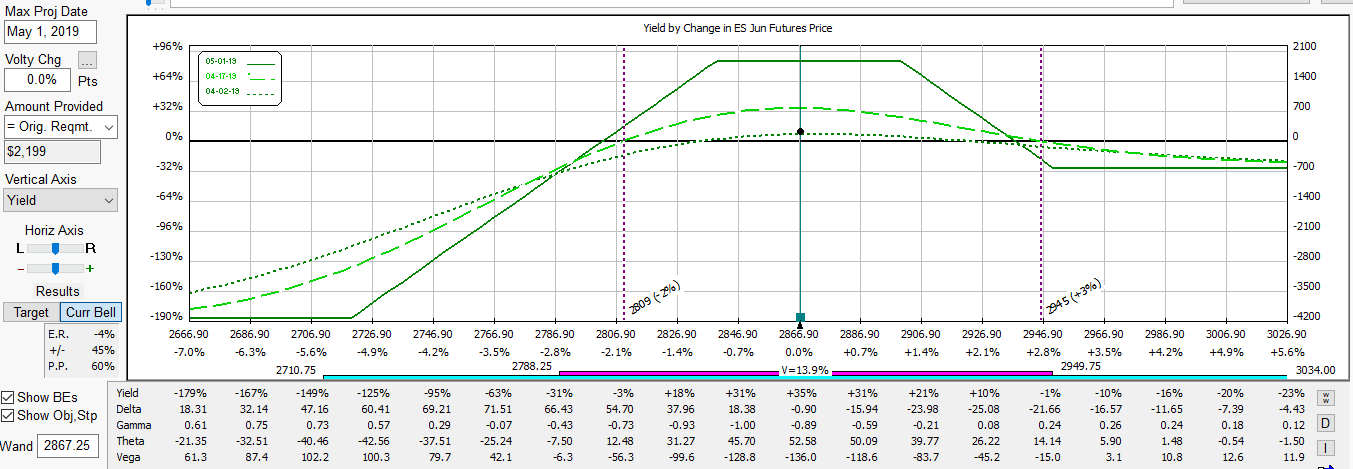Click the Max Proj Date field
Viewport: 1353px width, 469px height.
[x=50, y=31]
